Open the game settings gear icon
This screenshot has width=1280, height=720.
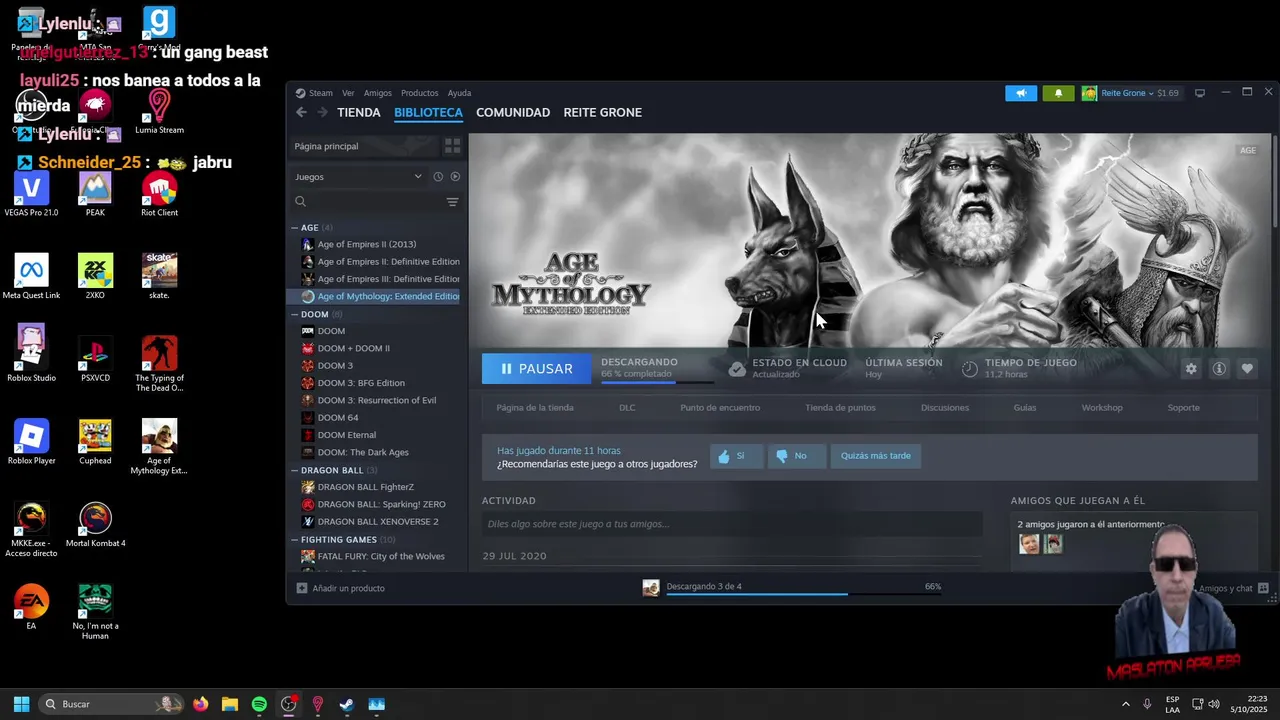(x=1191, y=369)
